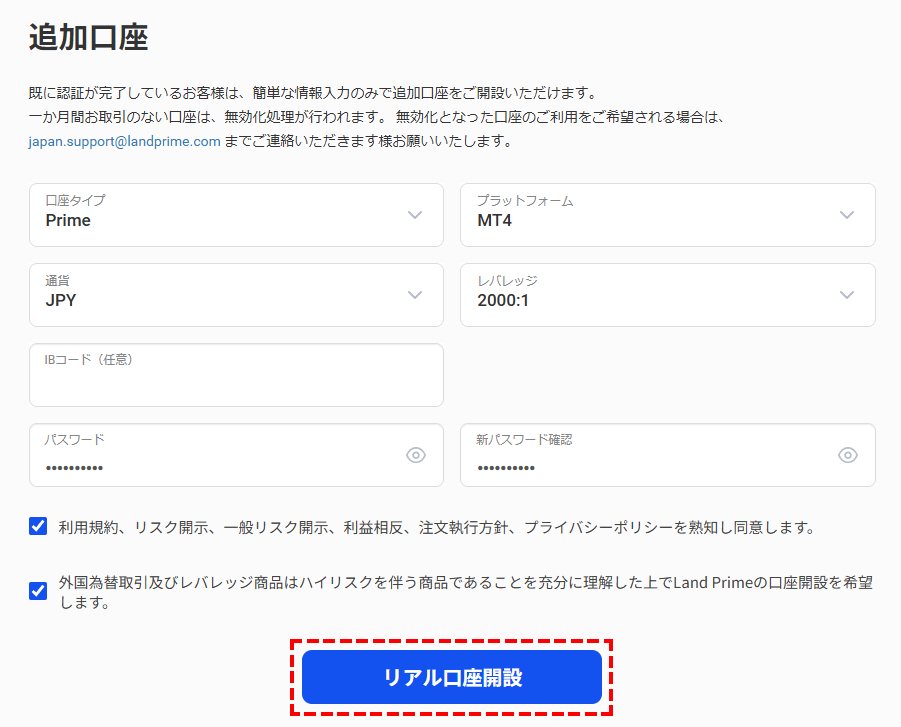Click the chevron arrow in レバレッジ field
The height and width of the screenshot is (727, 901).
click(846, 295)
